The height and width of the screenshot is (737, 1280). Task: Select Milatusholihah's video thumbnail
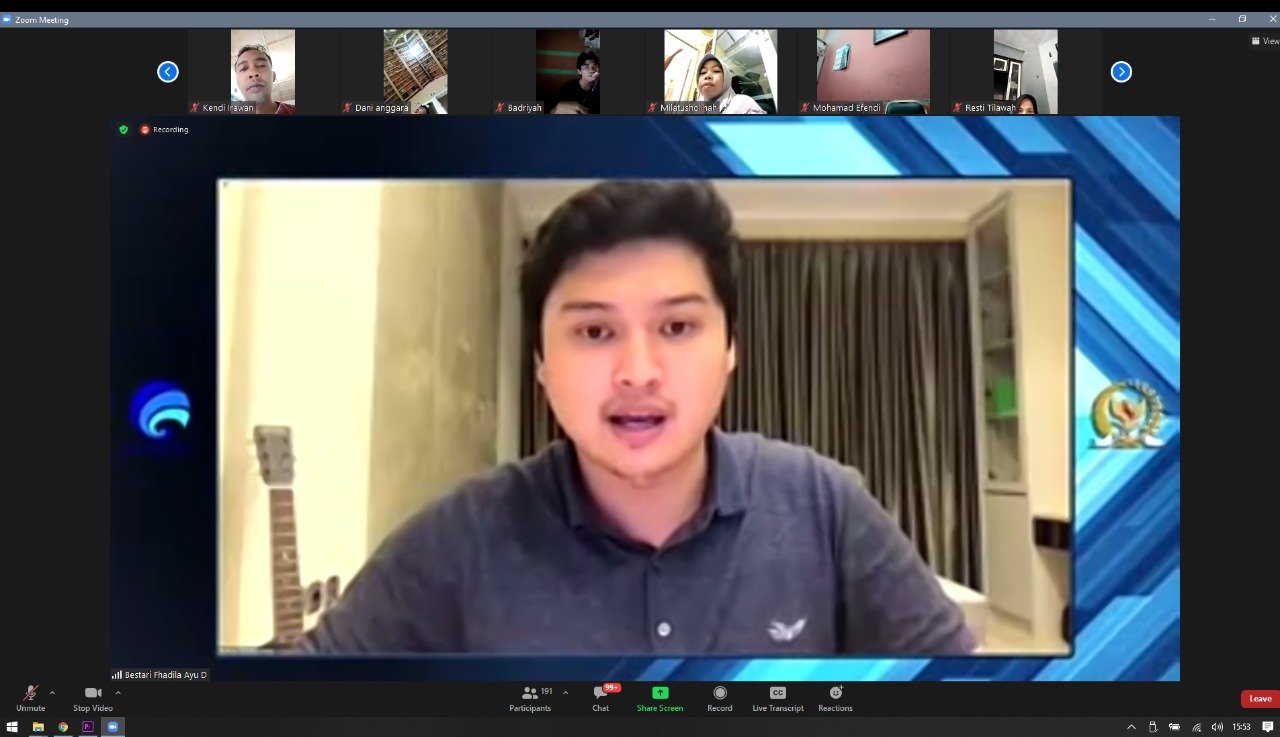tap(720, 71)
